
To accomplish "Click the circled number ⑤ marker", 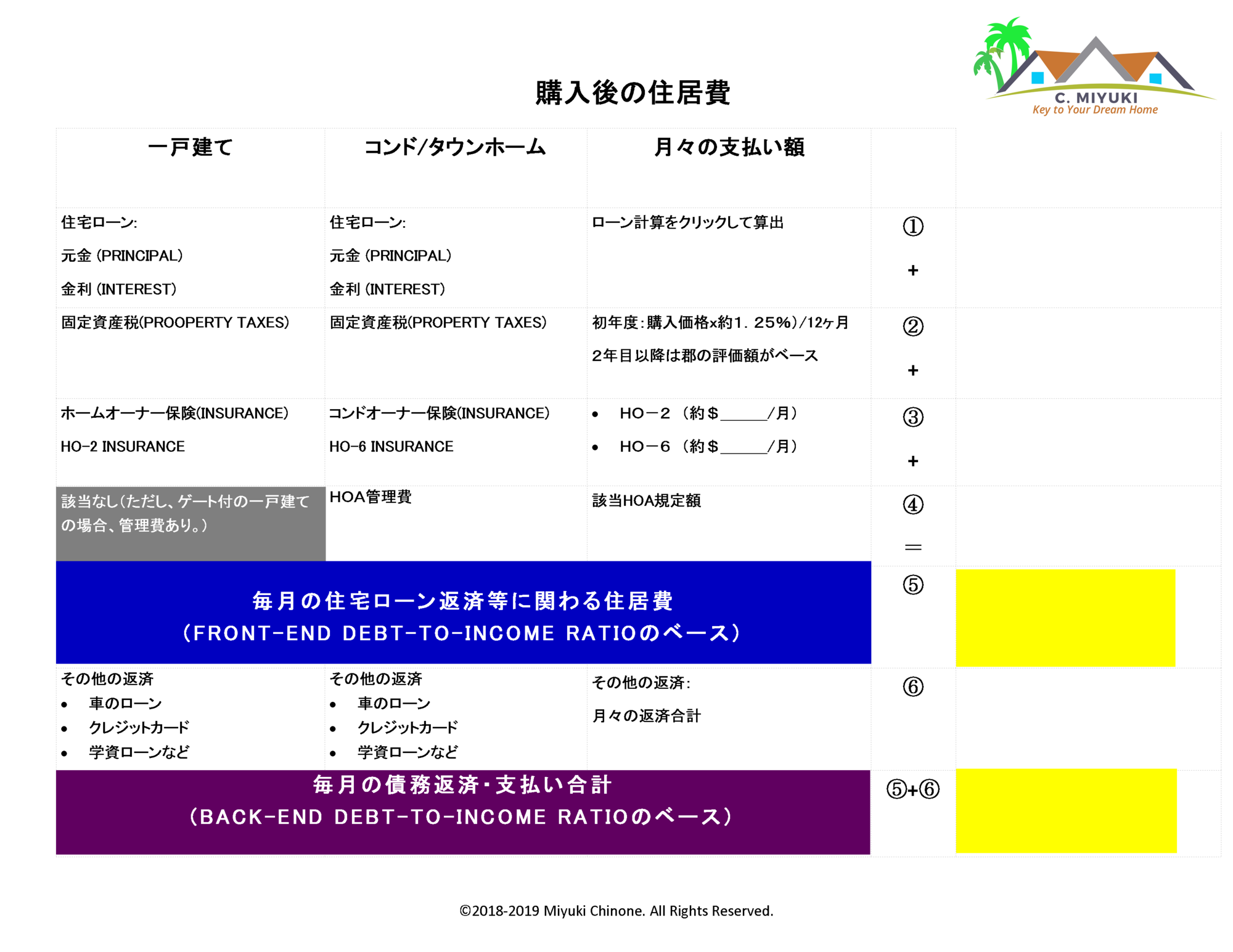I will point(913,584).
